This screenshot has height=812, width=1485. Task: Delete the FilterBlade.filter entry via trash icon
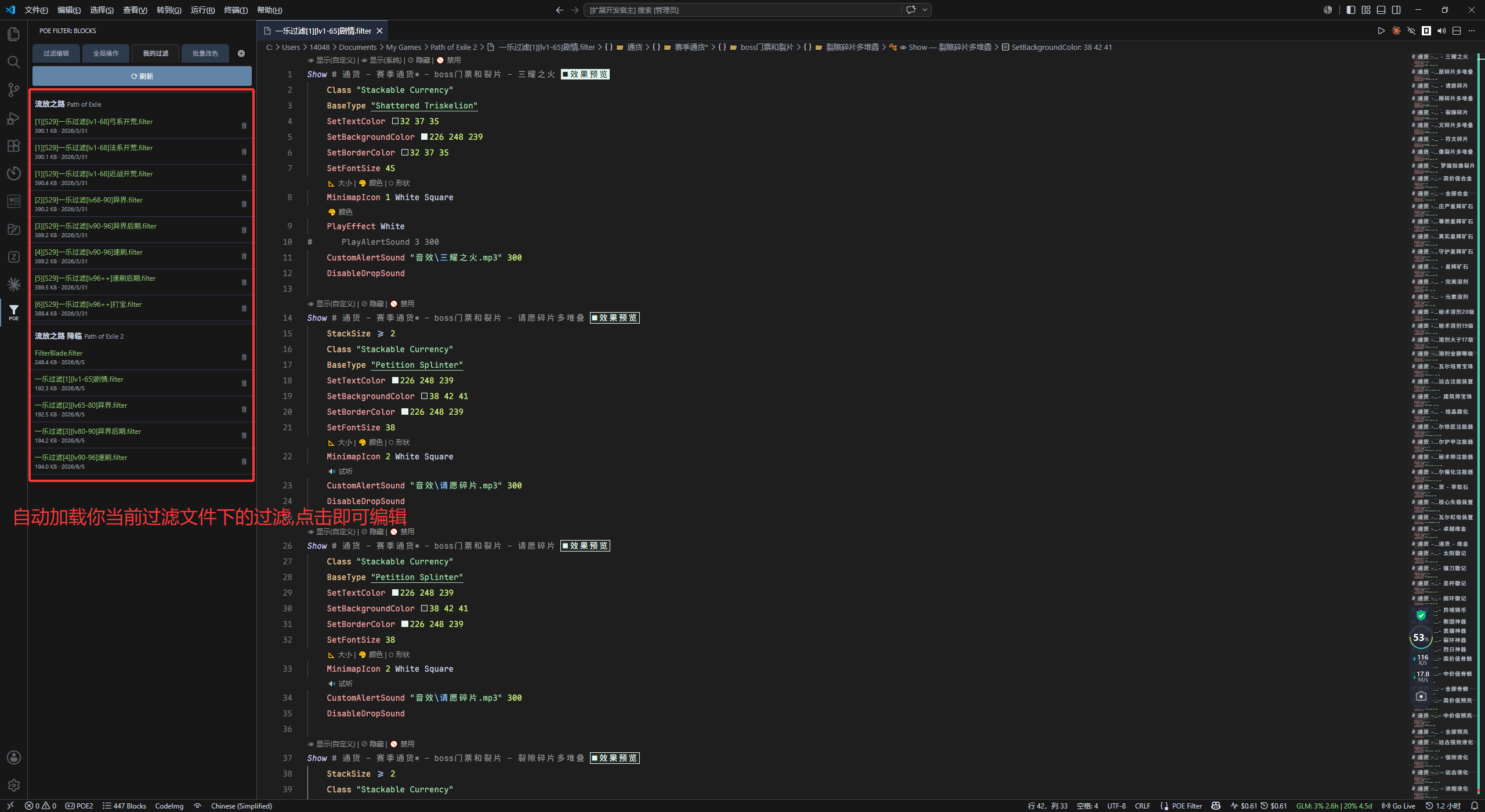tap(244, 357)
